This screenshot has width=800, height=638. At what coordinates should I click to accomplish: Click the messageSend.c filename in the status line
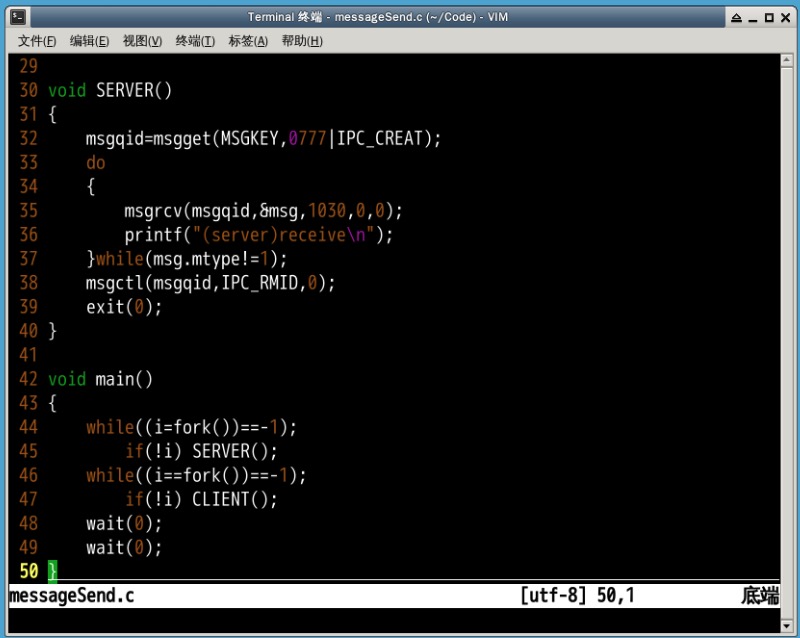71,596
